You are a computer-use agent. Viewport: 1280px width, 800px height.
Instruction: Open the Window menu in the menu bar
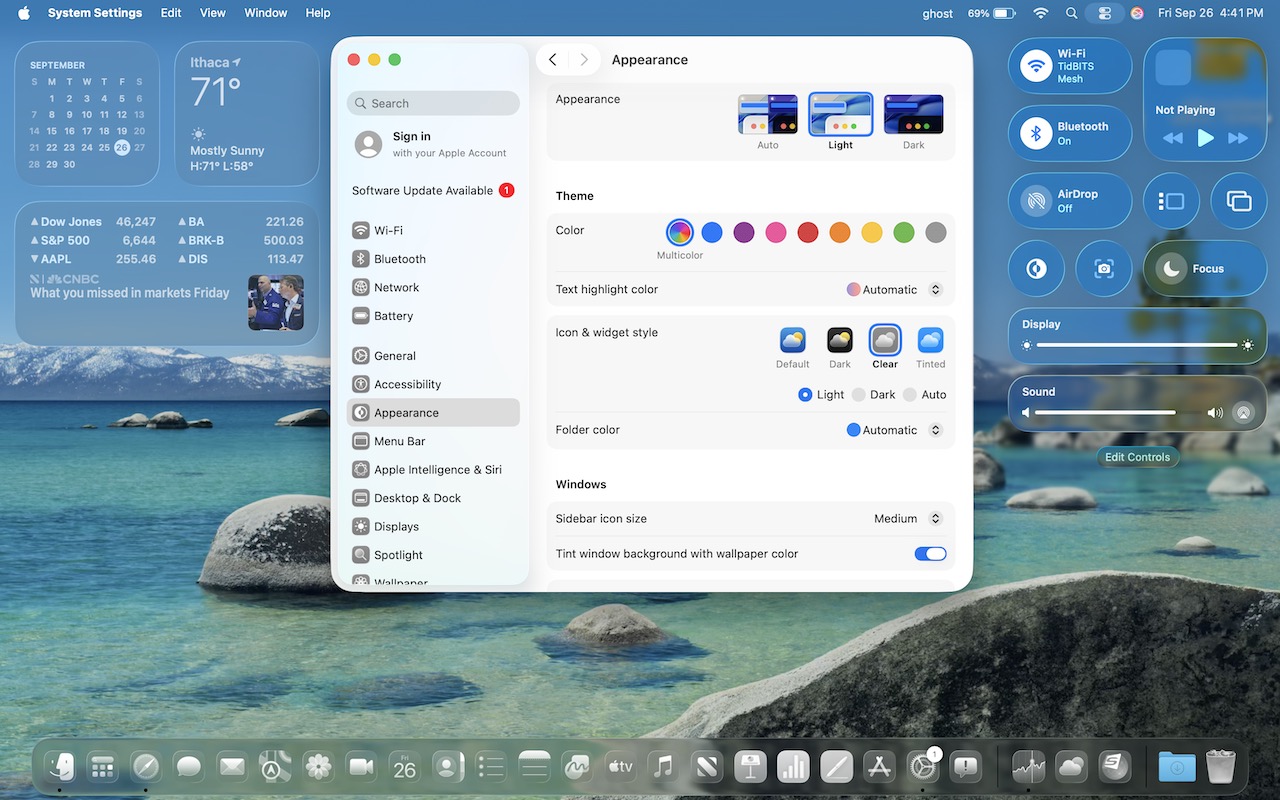coord(265,13)
